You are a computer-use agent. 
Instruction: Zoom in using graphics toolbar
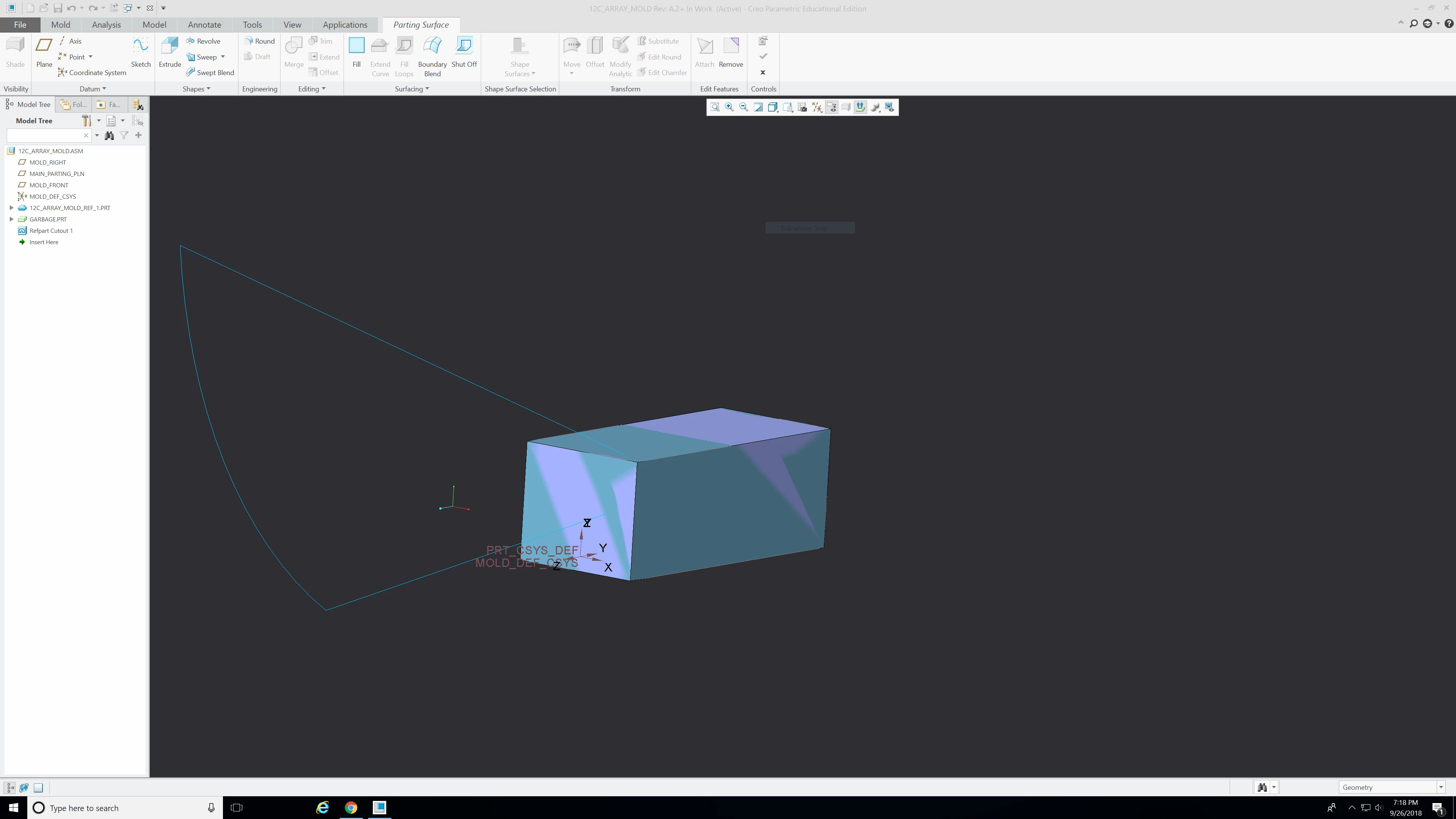pyautogui.click(x=729, y=107)
